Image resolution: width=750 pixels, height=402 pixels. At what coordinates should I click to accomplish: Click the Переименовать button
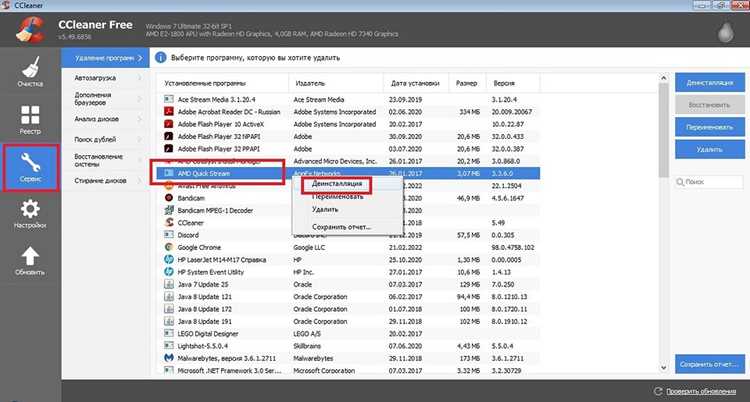710,127
